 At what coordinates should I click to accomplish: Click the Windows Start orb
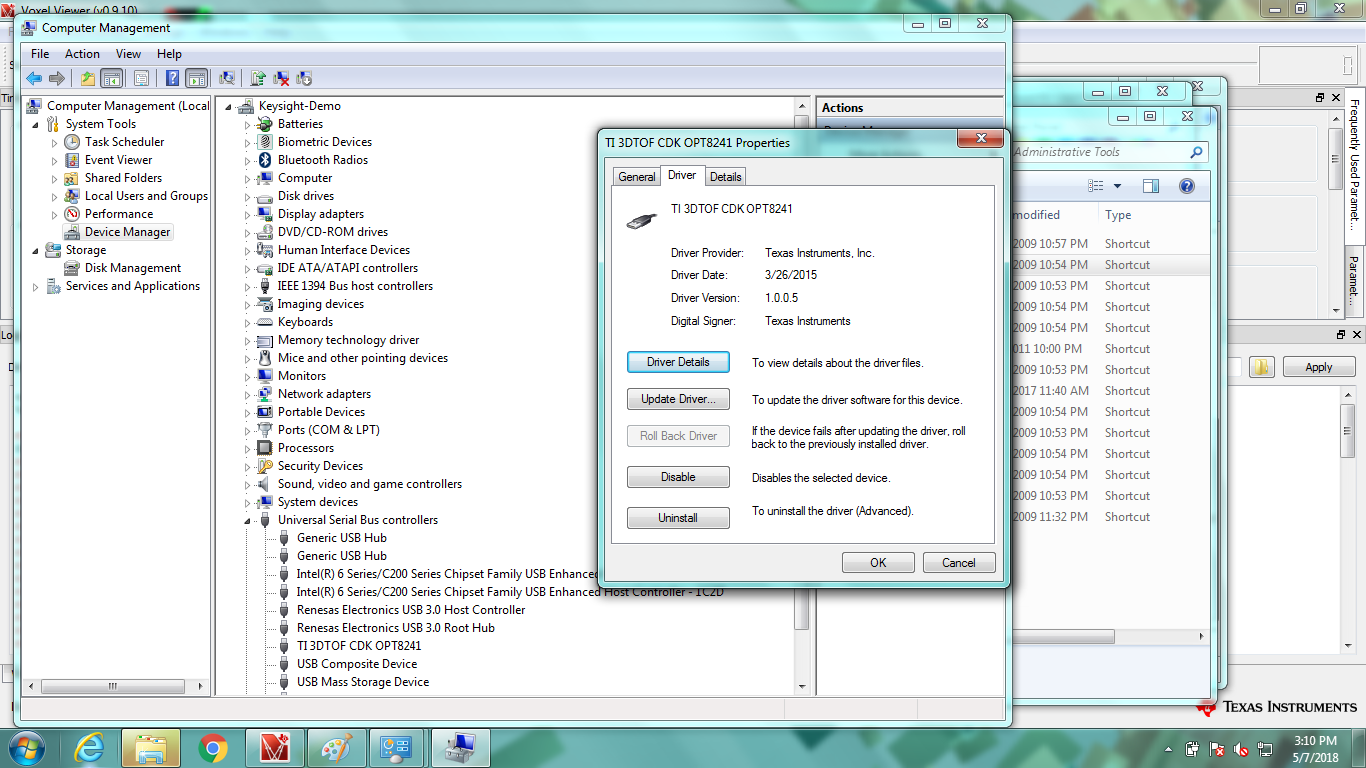26,748
